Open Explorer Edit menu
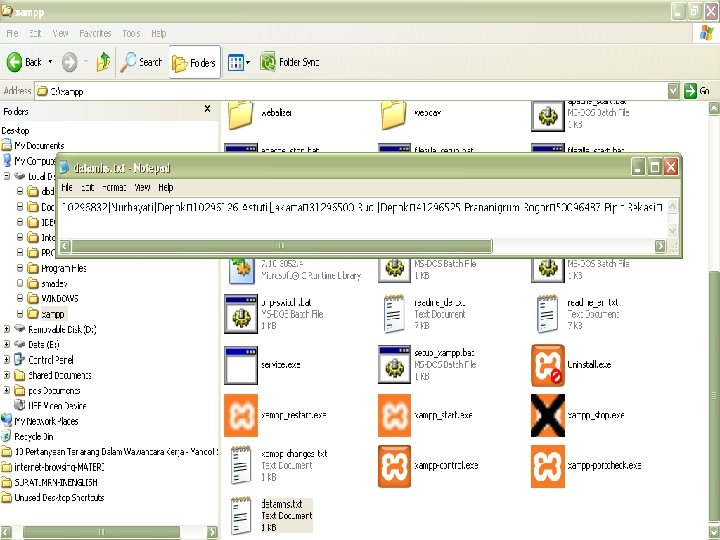The width and height of the screenshot is (720, 540). [35, 33]
